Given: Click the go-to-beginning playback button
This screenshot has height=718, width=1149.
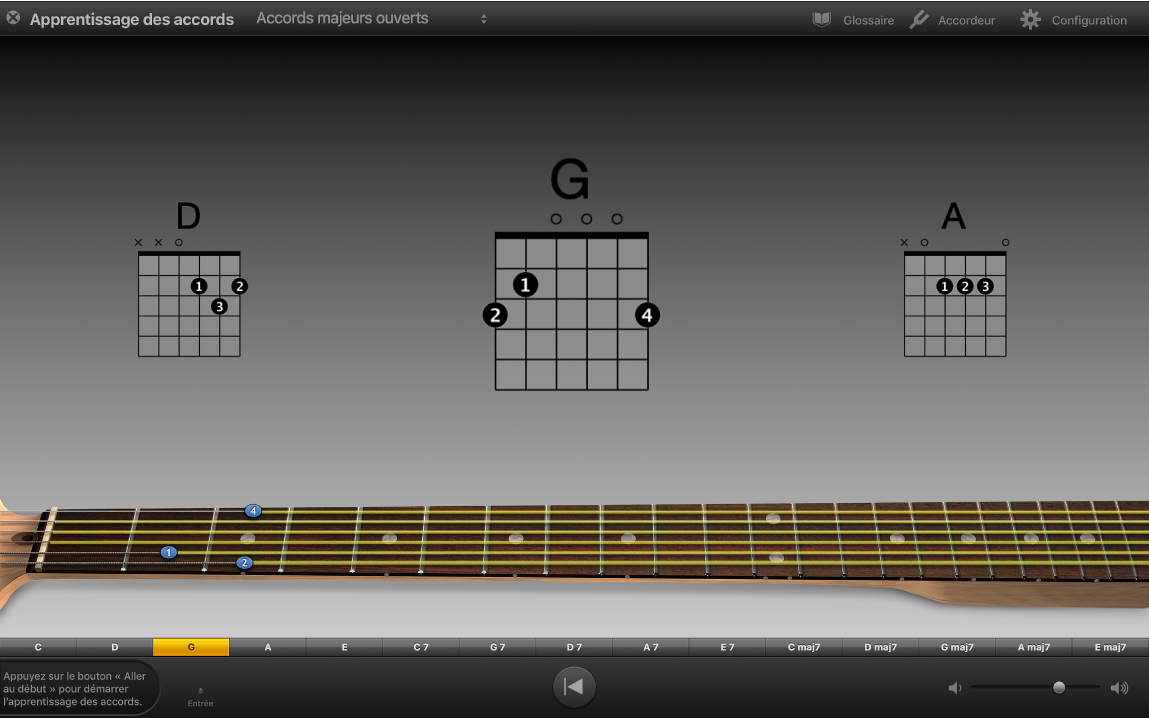Looking at the screenshot, I should click(x=574, y=686).
